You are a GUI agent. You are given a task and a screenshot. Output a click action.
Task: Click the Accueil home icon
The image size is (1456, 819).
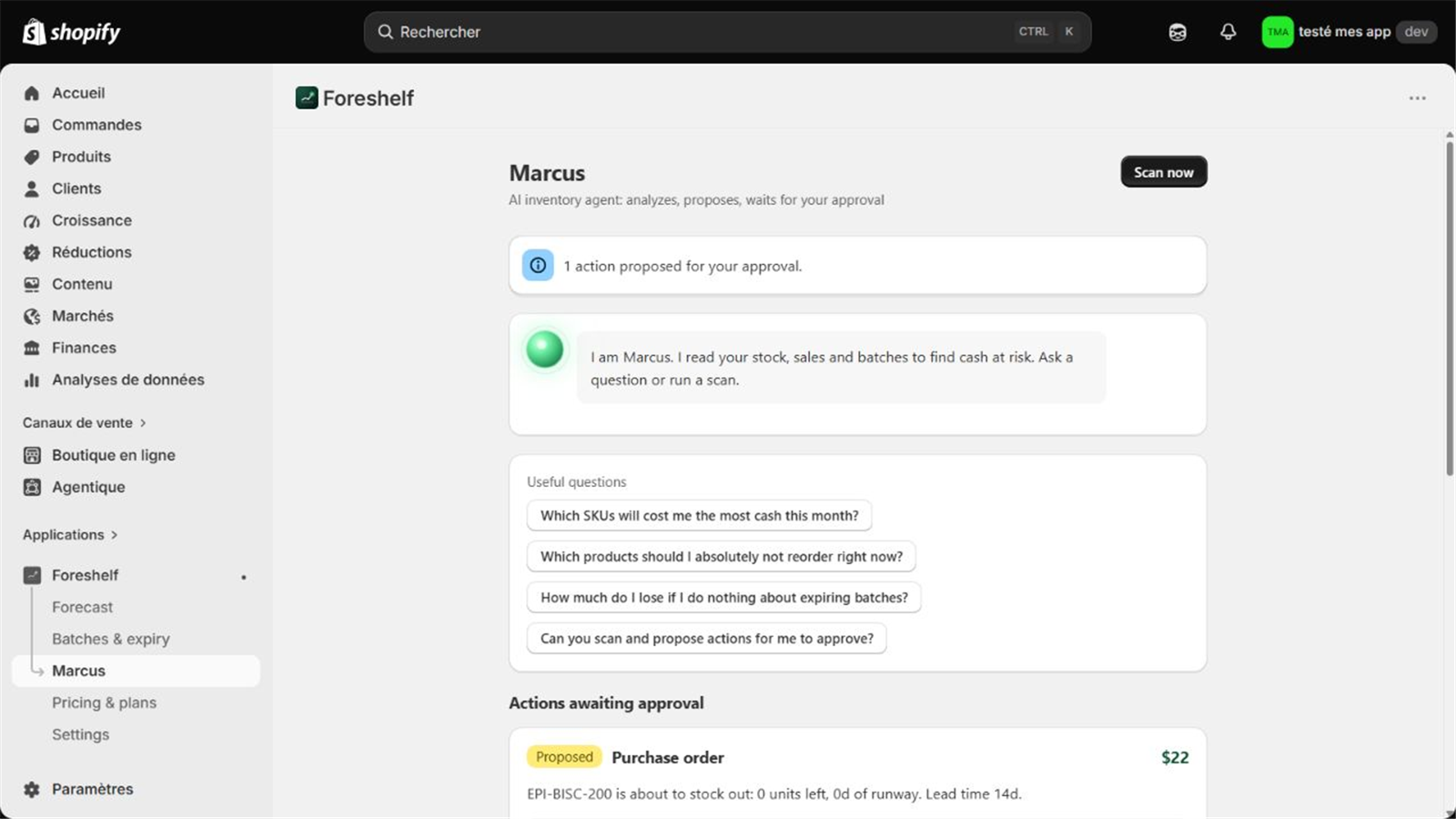(32, 93)
